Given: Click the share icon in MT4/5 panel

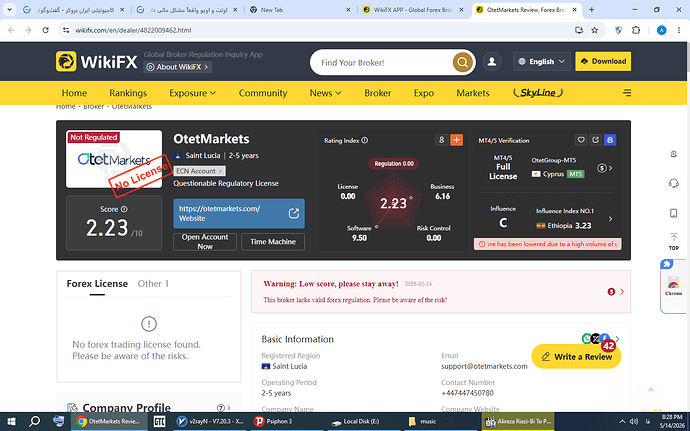Looking at the screenshot, I should (x=595, y=140).
